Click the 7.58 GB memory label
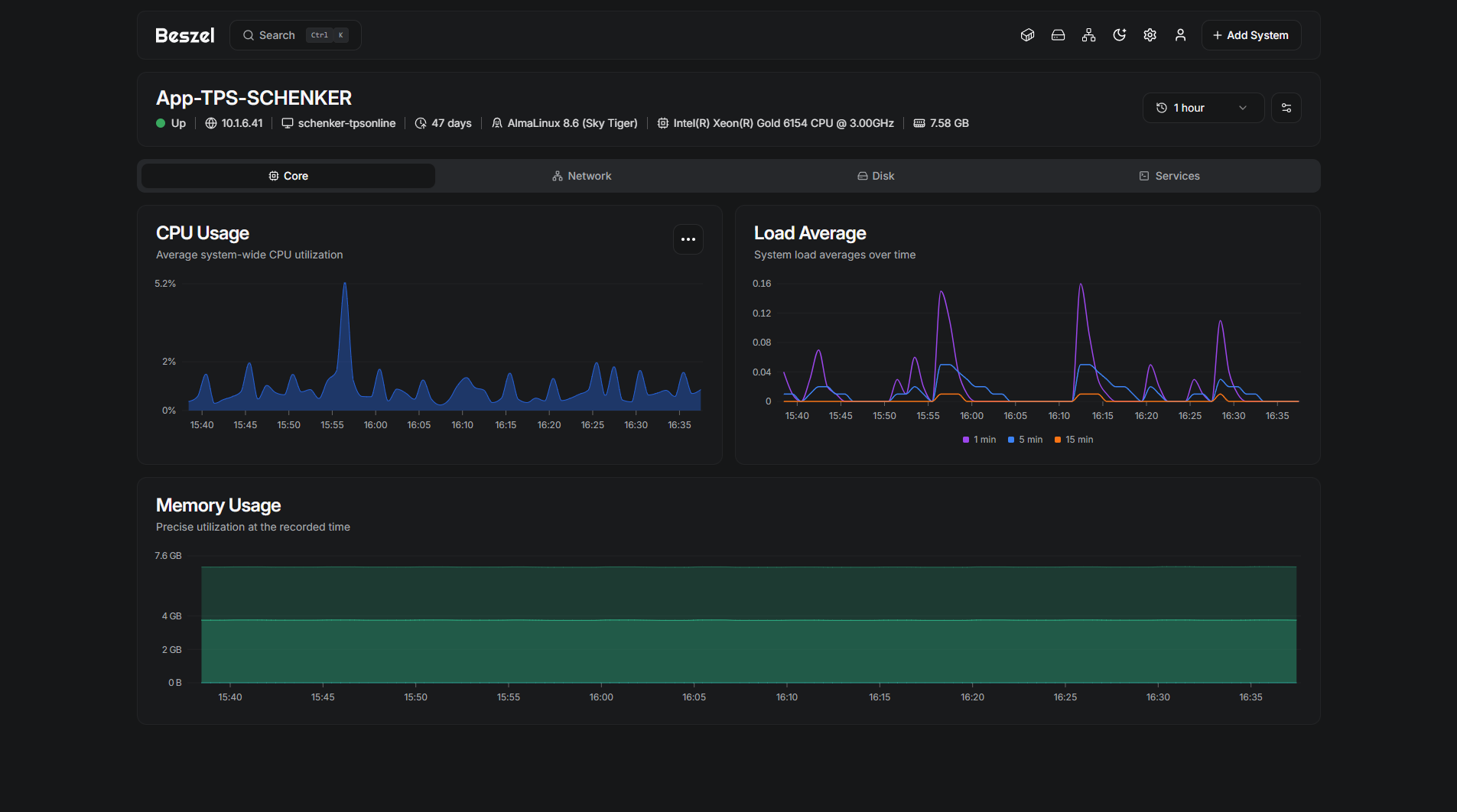This screenshot has width=1457, height=812. (949, 123)
